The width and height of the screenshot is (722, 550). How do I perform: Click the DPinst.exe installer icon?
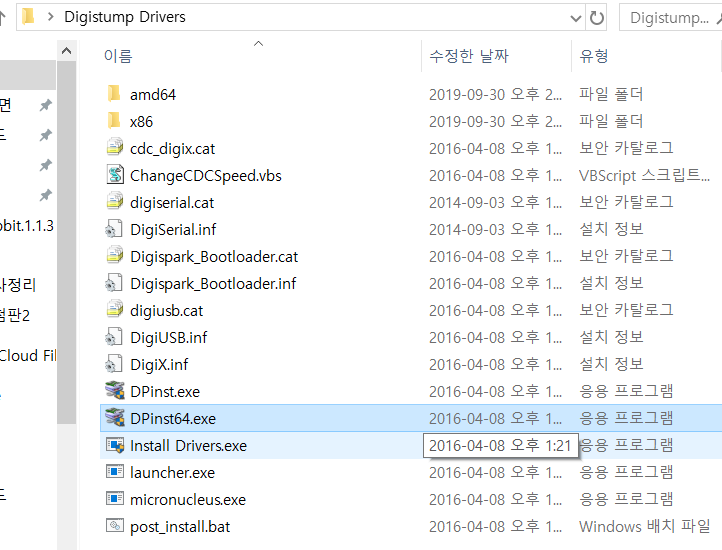click(114, 392)
